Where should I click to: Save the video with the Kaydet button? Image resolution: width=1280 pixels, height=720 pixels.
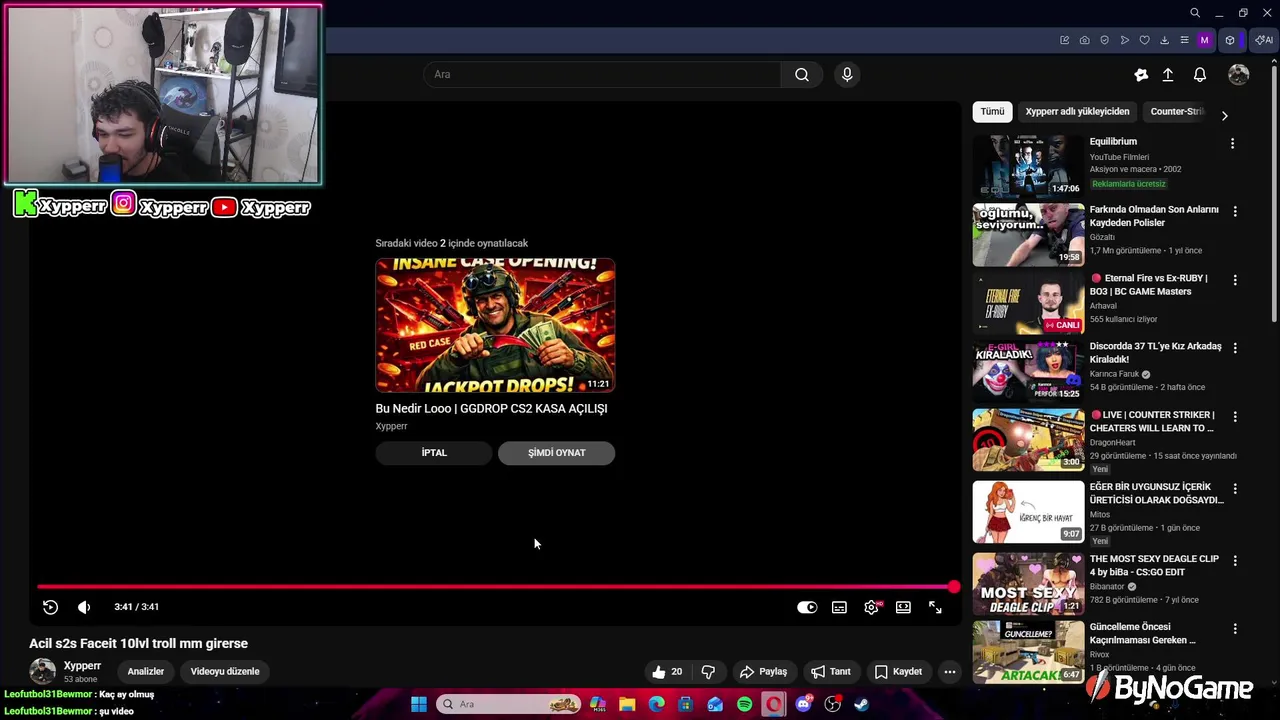898,672
